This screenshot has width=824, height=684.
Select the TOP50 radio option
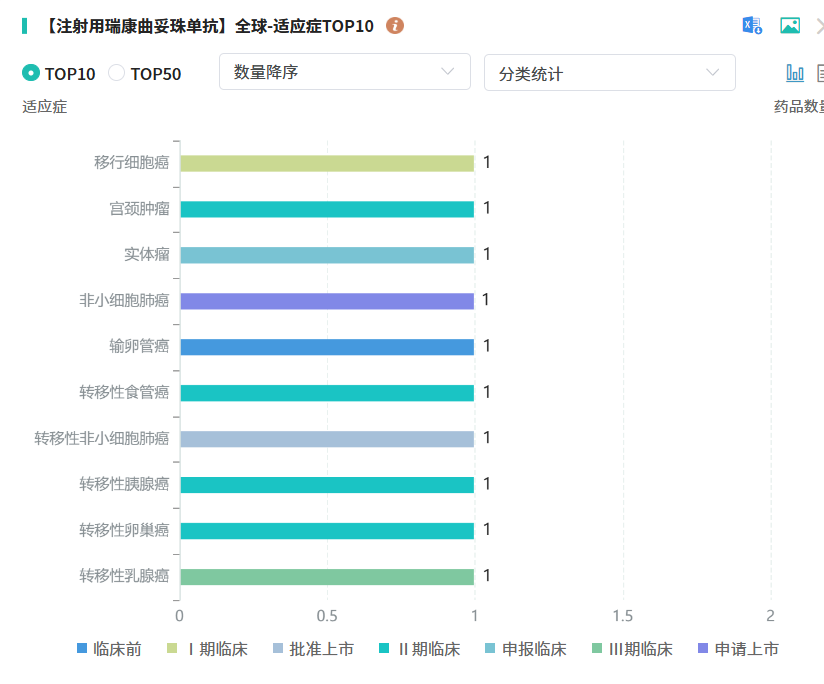(117, 73)
